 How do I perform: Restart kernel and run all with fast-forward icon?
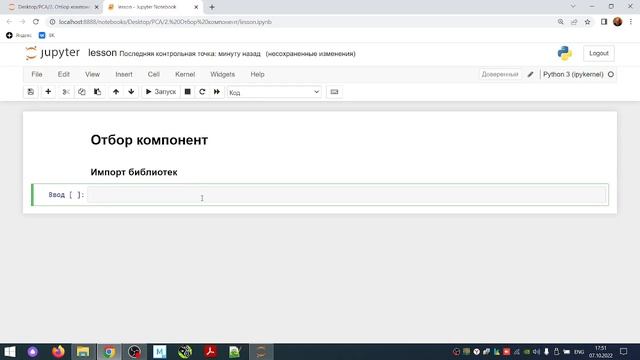click(x=217, y=92)
